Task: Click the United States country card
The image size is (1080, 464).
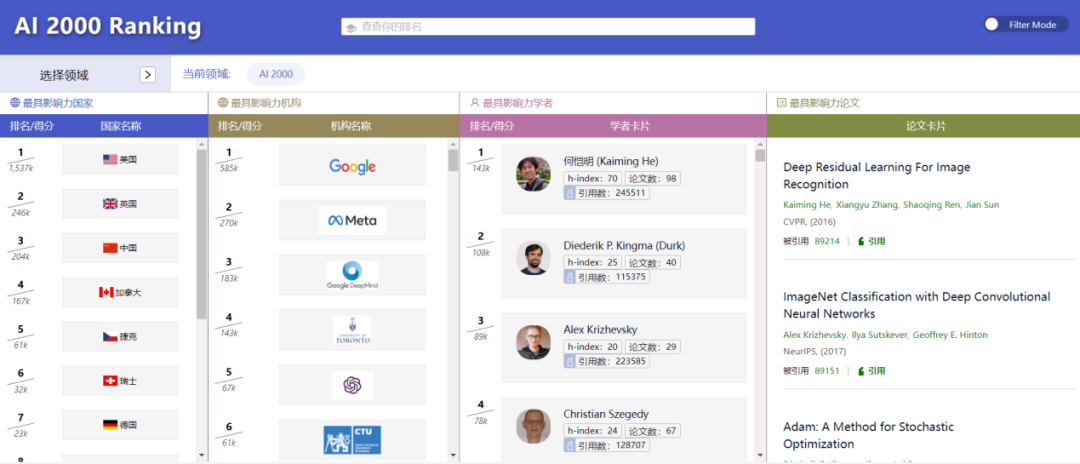Action: [120, 159]
